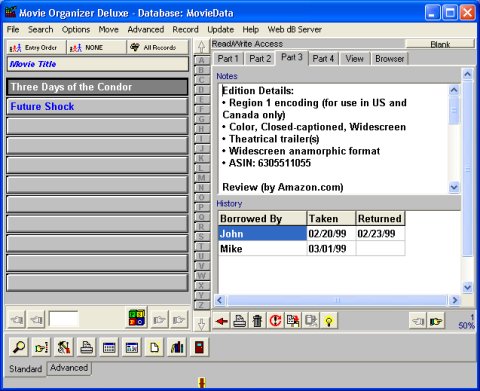Click the Blank button
480x391 pixels.
coord(440,44)
